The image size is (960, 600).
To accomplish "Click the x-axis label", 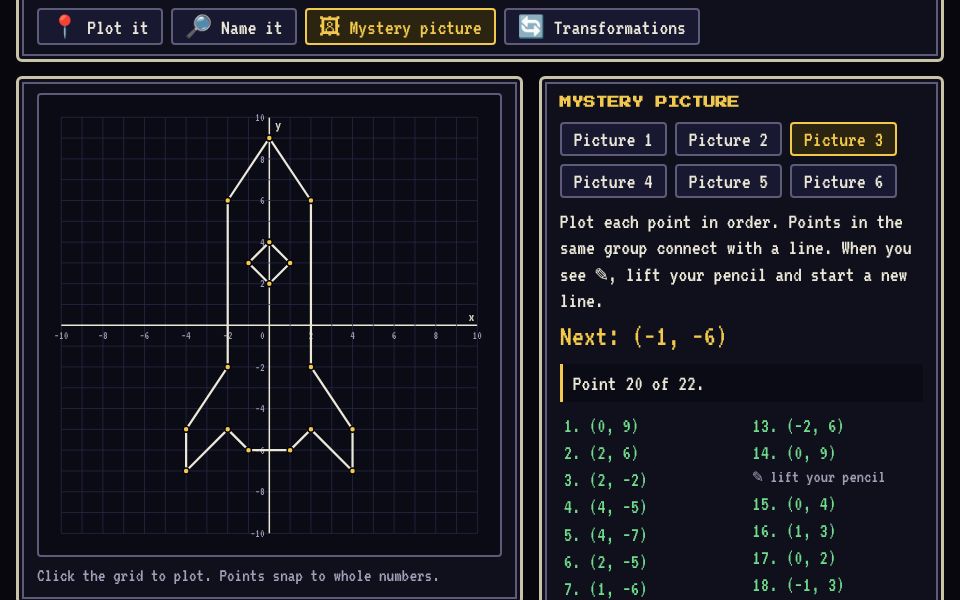I will click(x=471, y=317).
